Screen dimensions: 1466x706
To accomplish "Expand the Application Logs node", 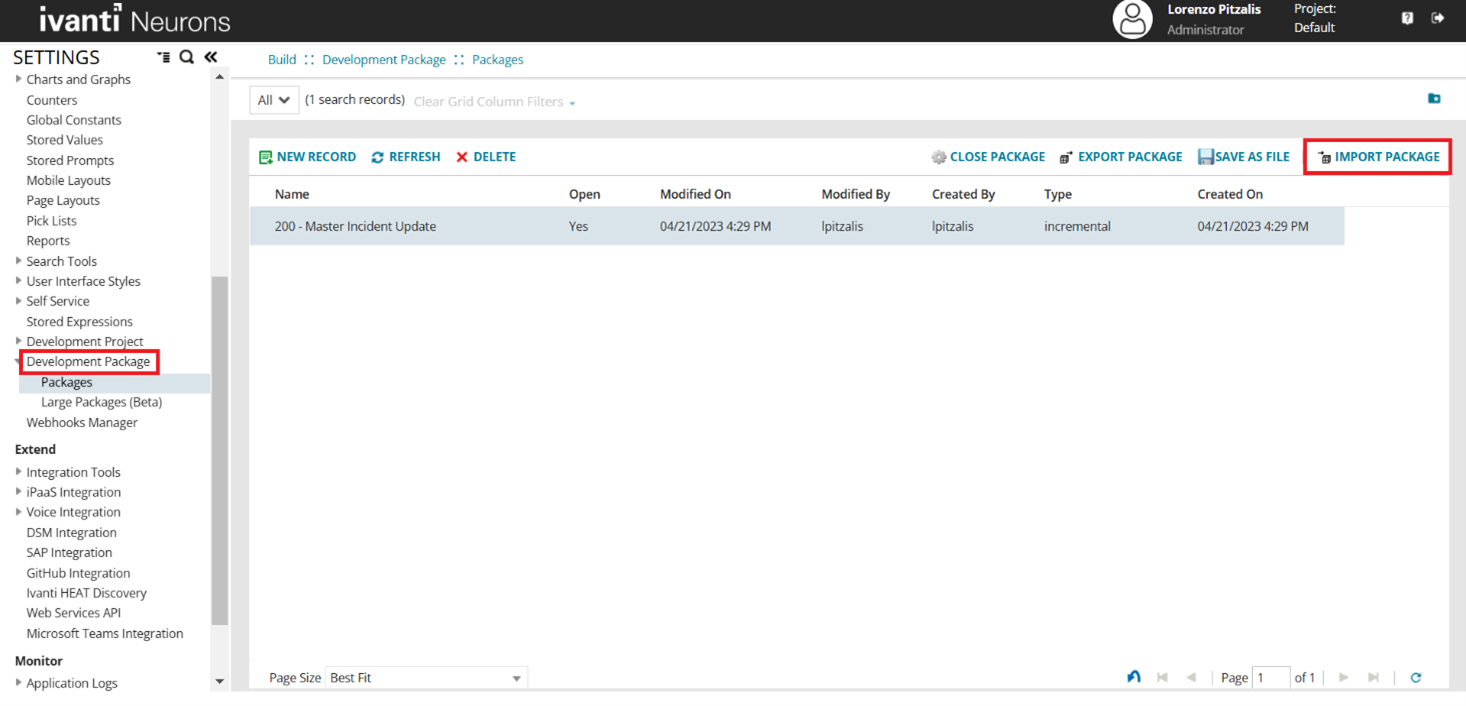I will [x=19, y=683].
